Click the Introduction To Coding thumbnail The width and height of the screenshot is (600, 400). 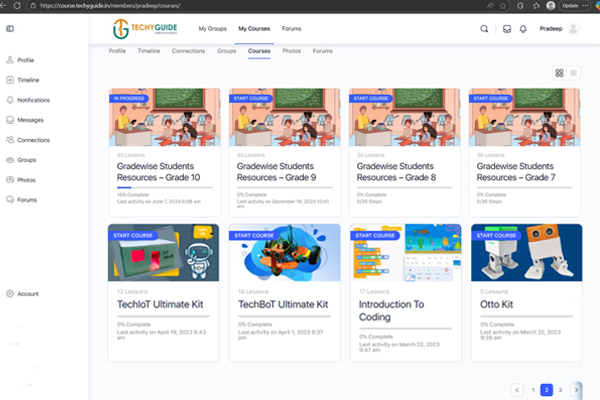(x=406, y=253)
